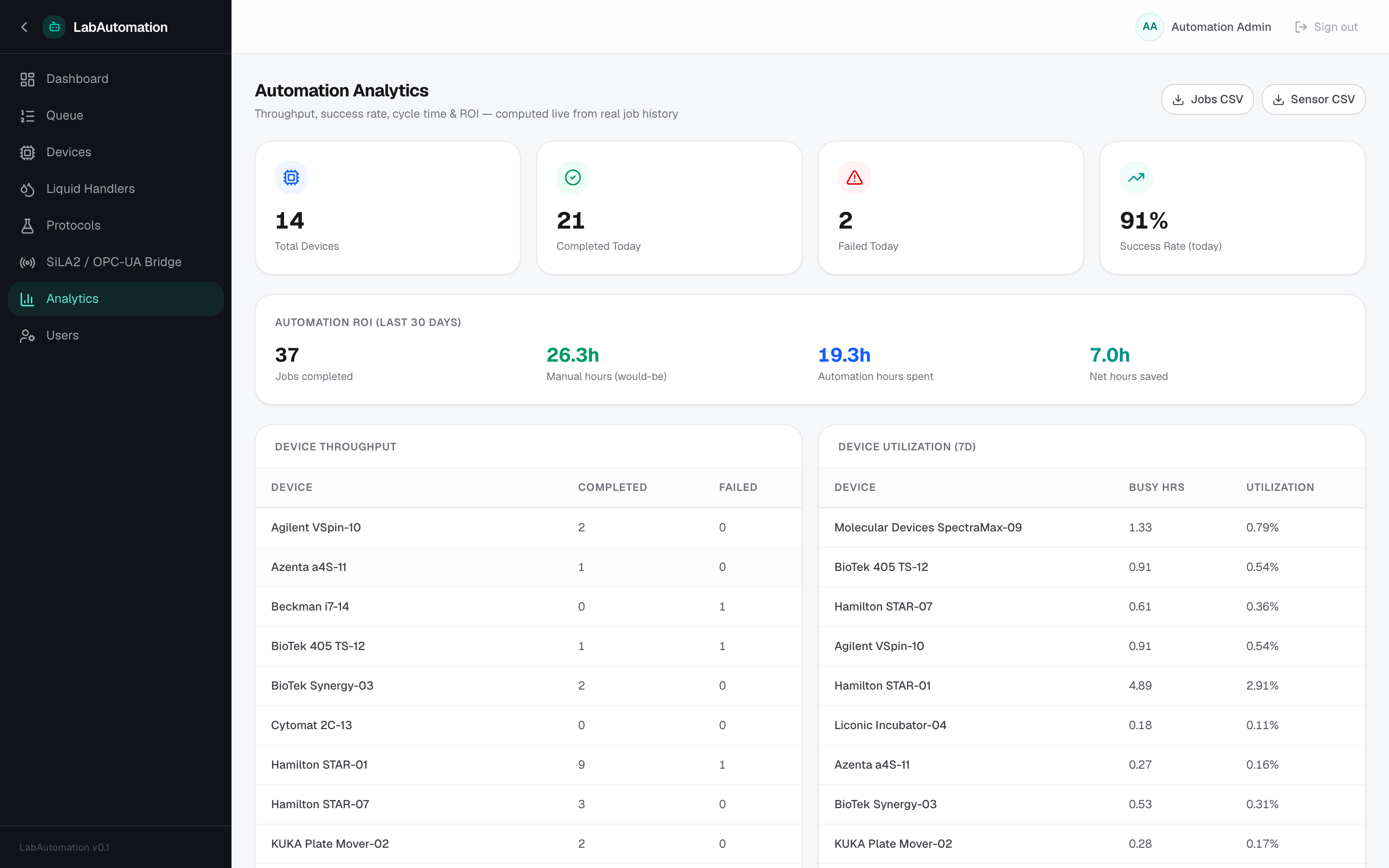Export the Sensor CSV

[1313, 100]
